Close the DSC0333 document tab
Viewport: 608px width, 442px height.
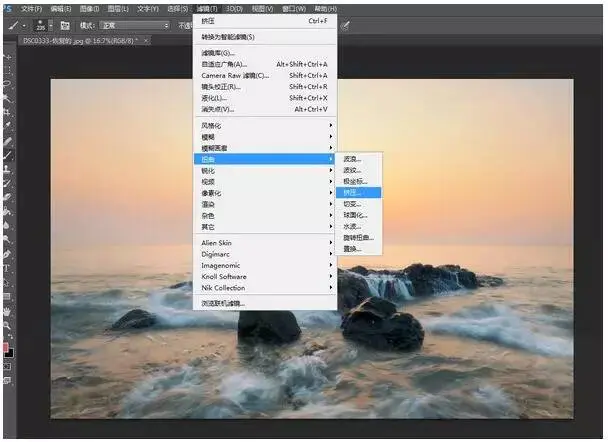coord(146,40)
